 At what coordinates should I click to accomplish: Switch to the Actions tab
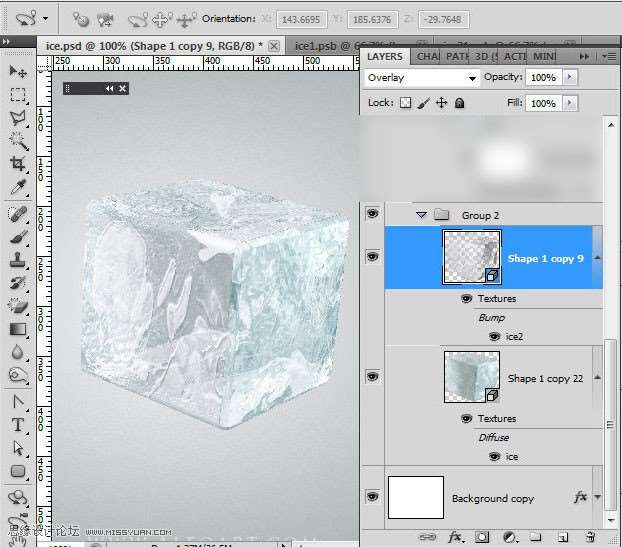[515, 57]
